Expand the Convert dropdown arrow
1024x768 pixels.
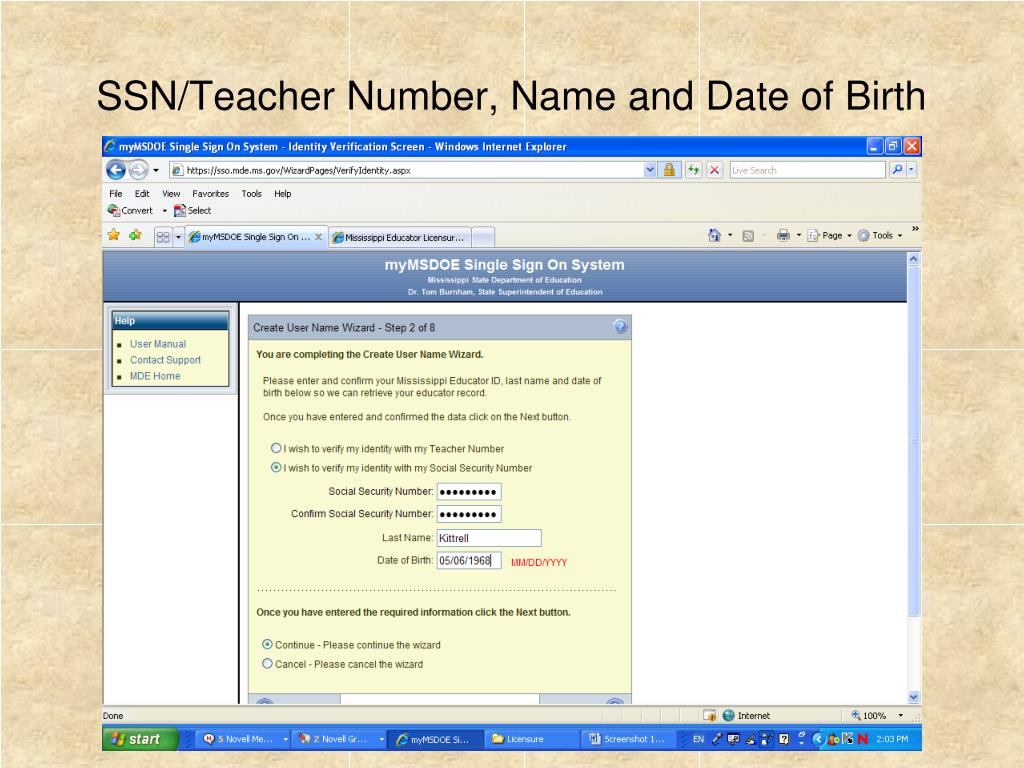coord(165,211)
